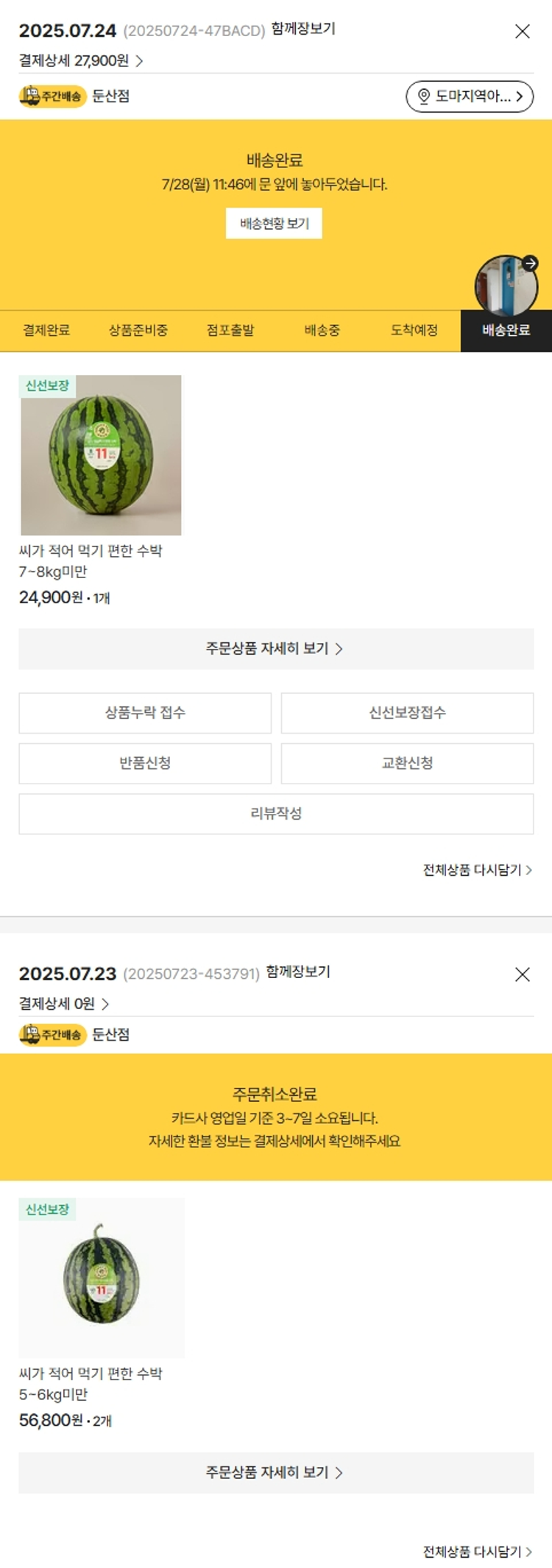
Task: Open the delivery photo thumbnail
Action: tap(505, 286)
